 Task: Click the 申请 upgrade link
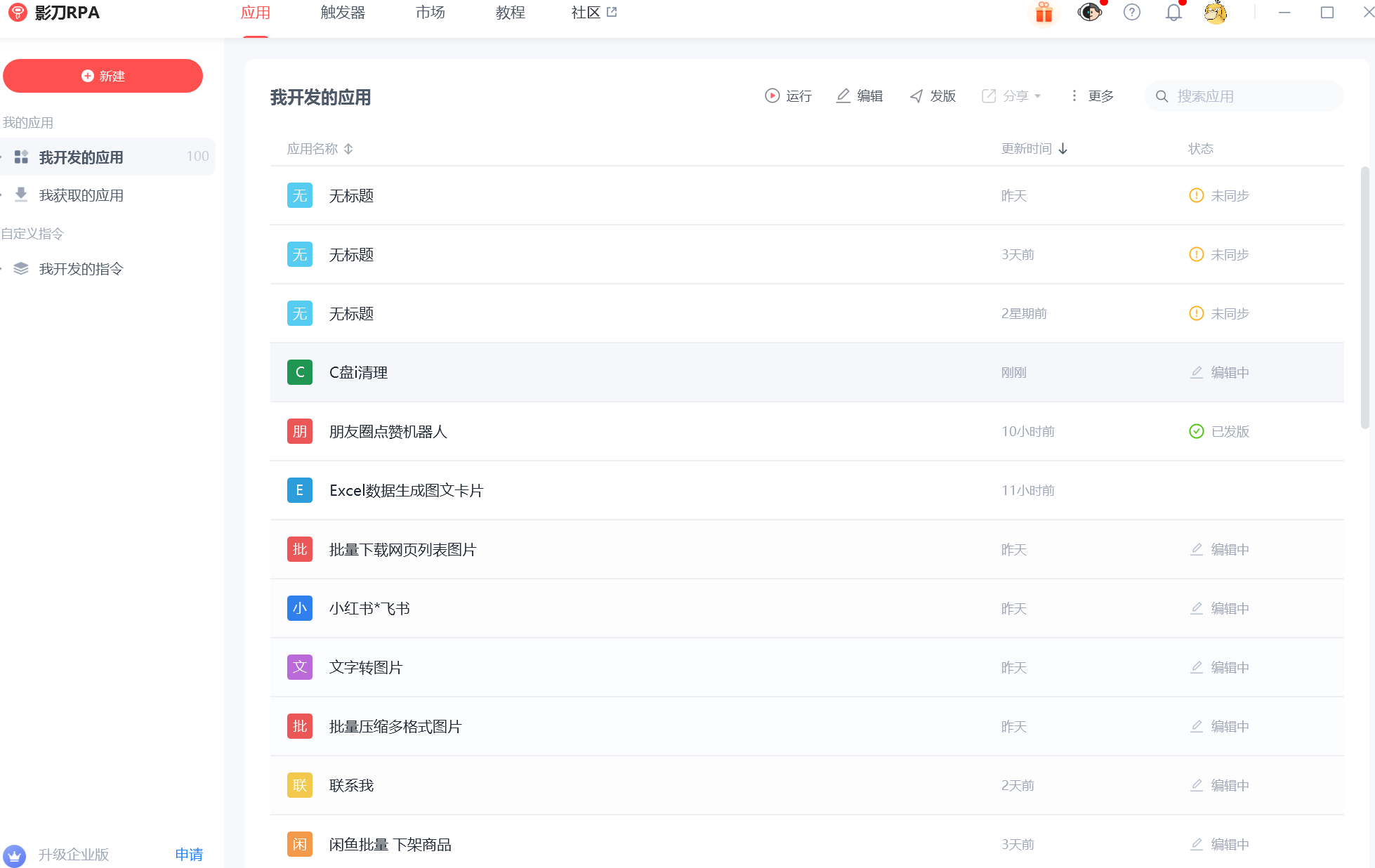[189, 855]
